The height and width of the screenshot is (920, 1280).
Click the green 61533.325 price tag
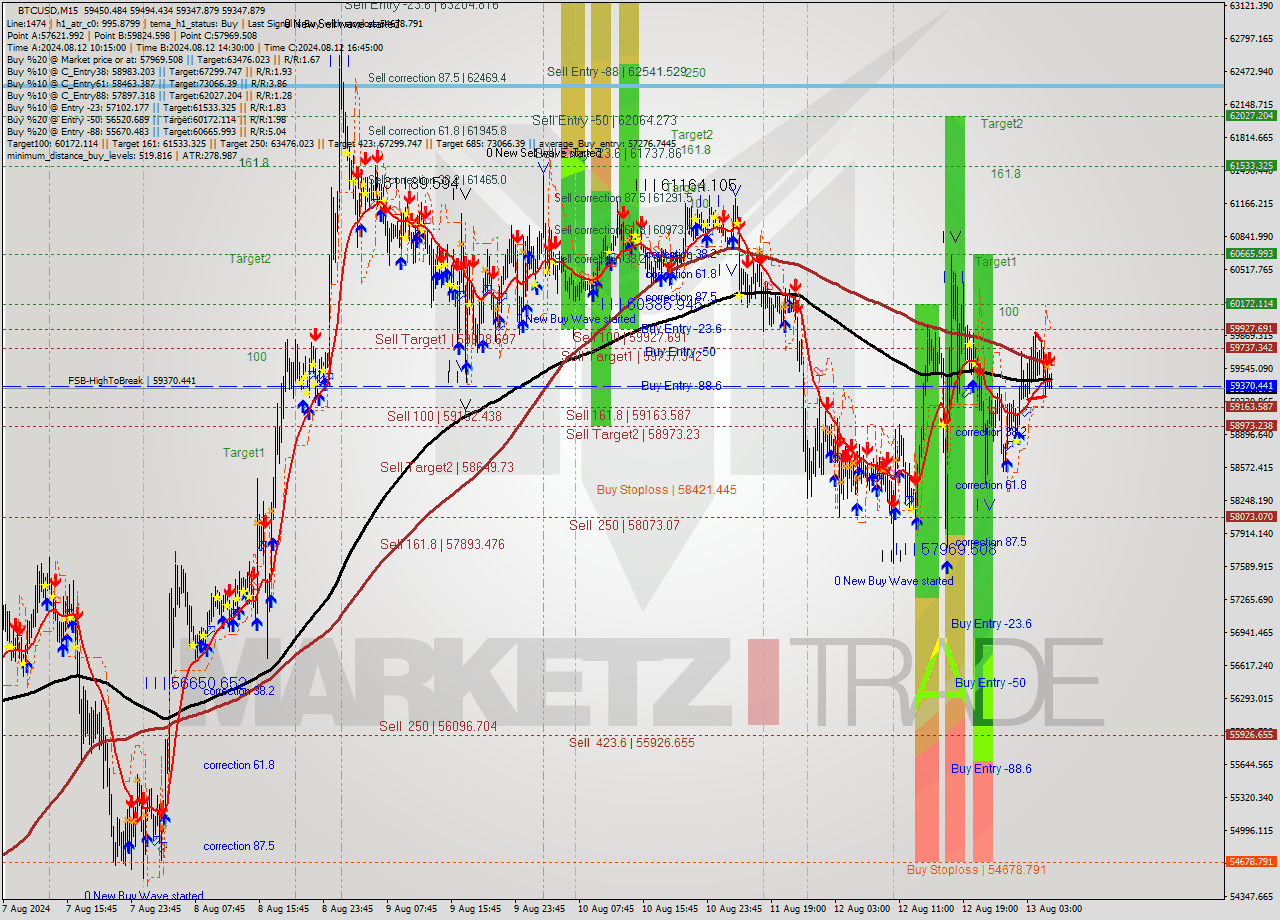[1251, 166]
